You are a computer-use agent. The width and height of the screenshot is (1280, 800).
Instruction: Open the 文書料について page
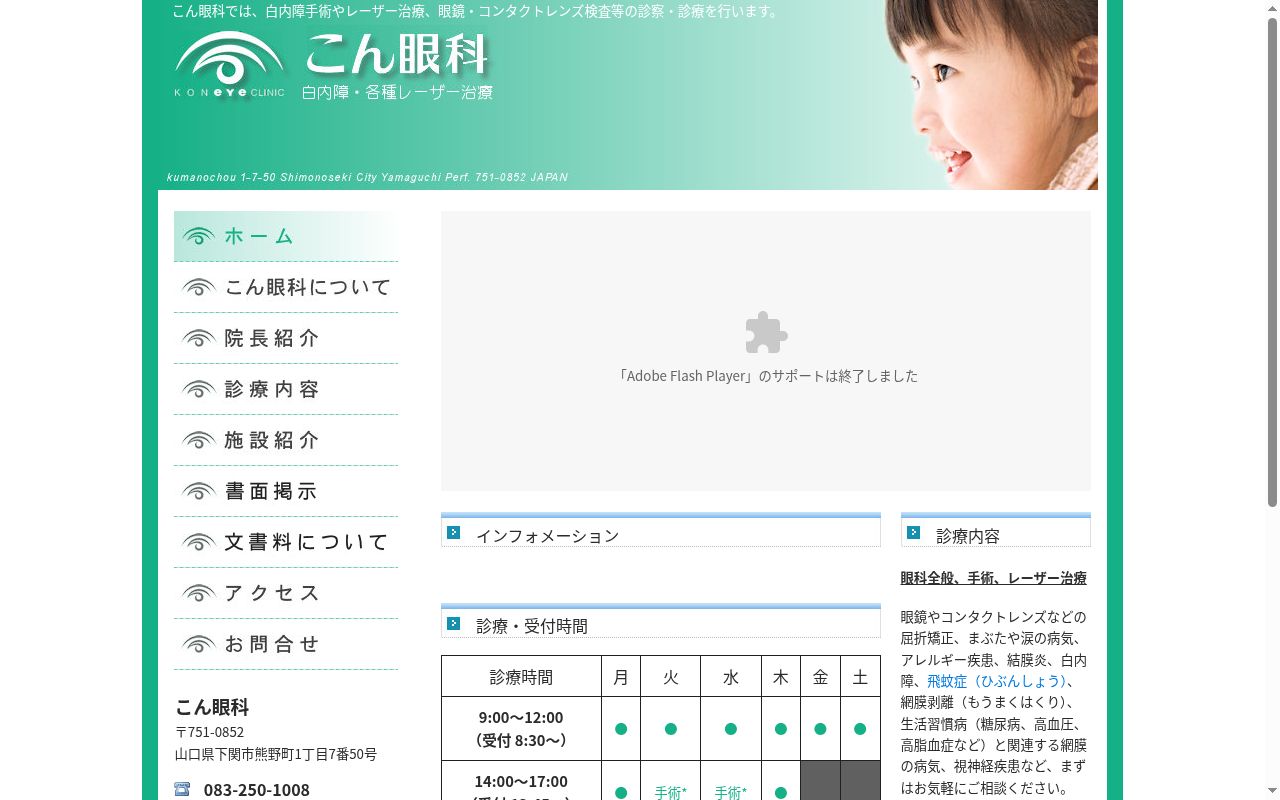coord(286,542)
